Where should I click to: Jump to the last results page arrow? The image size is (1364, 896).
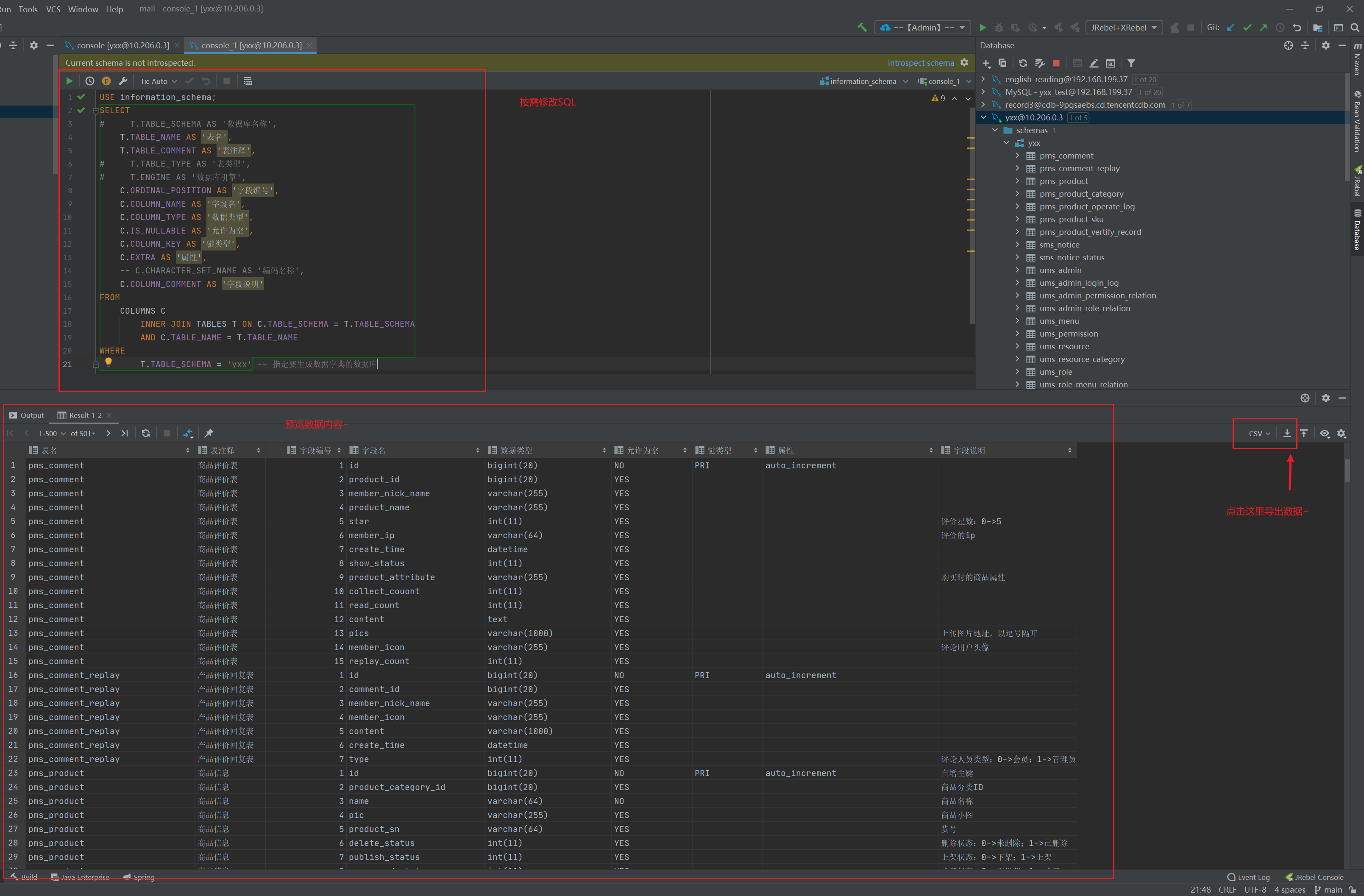pos(124,434)
